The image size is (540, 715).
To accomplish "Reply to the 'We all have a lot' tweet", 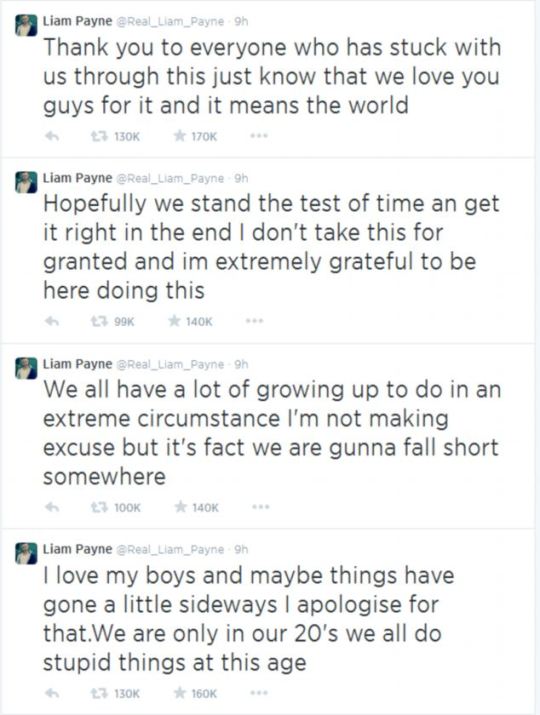I will point(52,507).
